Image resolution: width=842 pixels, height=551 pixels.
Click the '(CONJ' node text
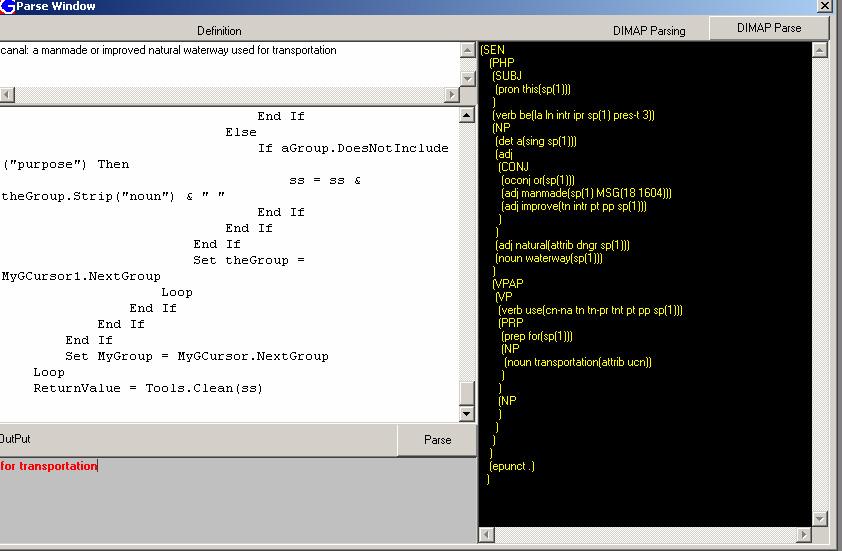[513, 167]
